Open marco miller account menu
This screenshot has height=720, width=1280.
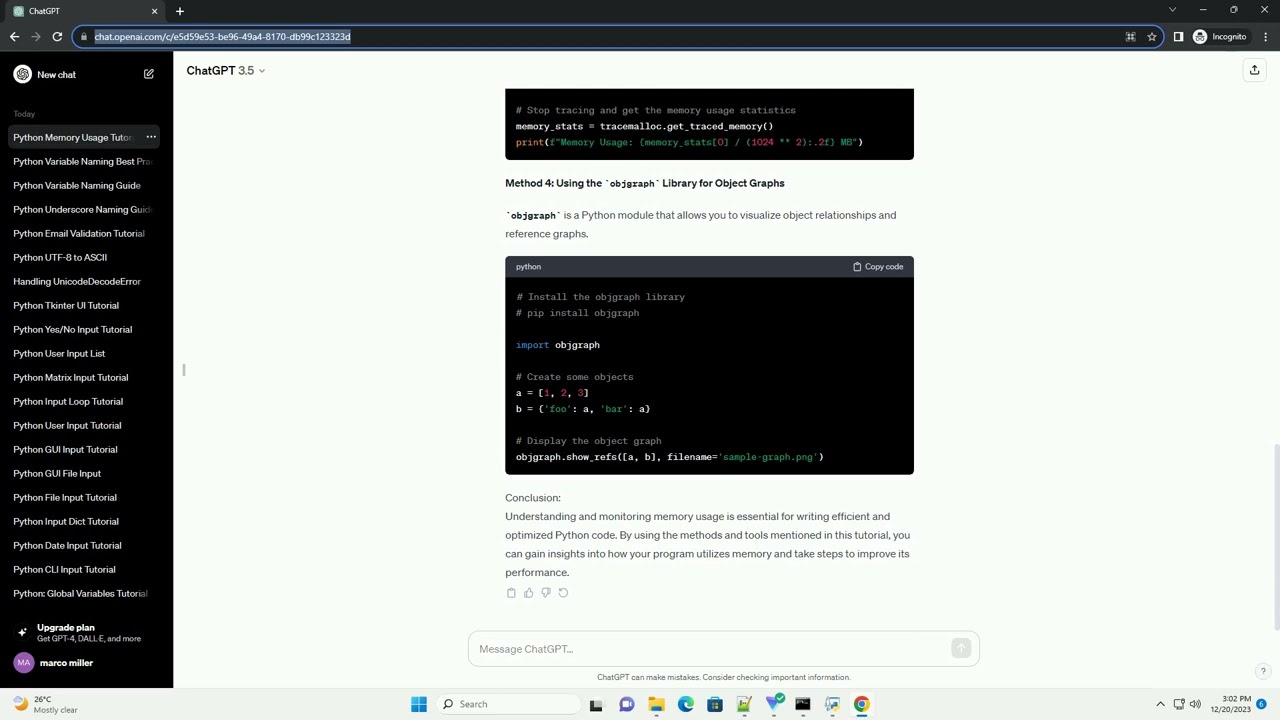(x=86, y=663)
